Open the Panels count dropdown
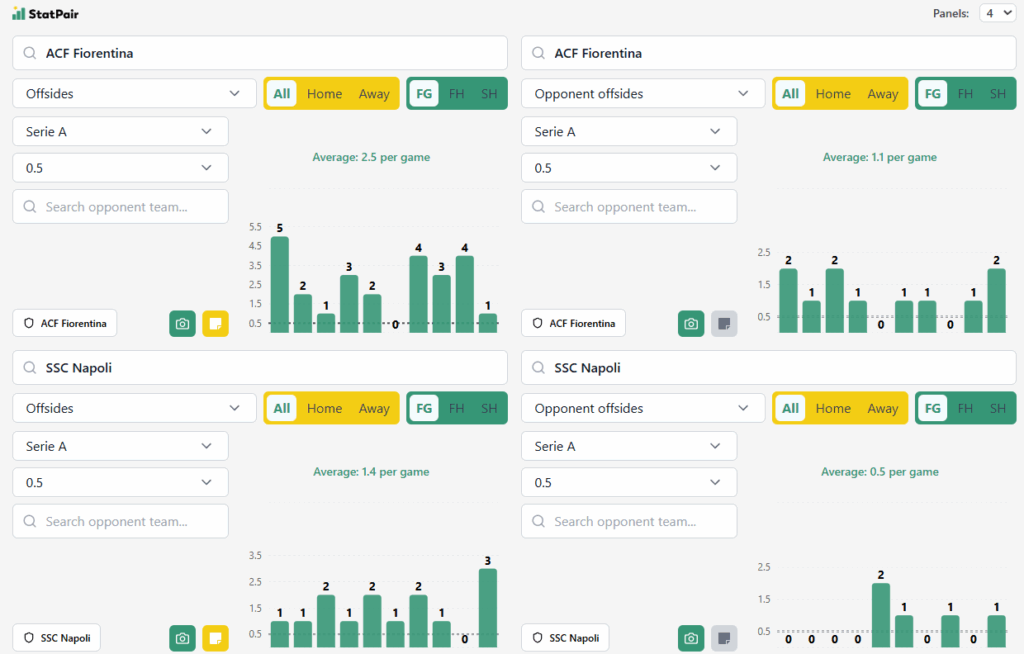 (998, 13)
